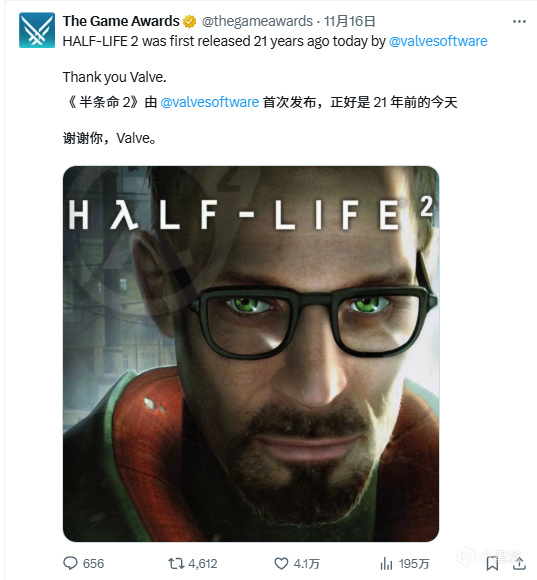Image resolution: width=537 pixels, height=580 pixels.
Task: Open the three-dot more options menu
Action: (519, 21)
